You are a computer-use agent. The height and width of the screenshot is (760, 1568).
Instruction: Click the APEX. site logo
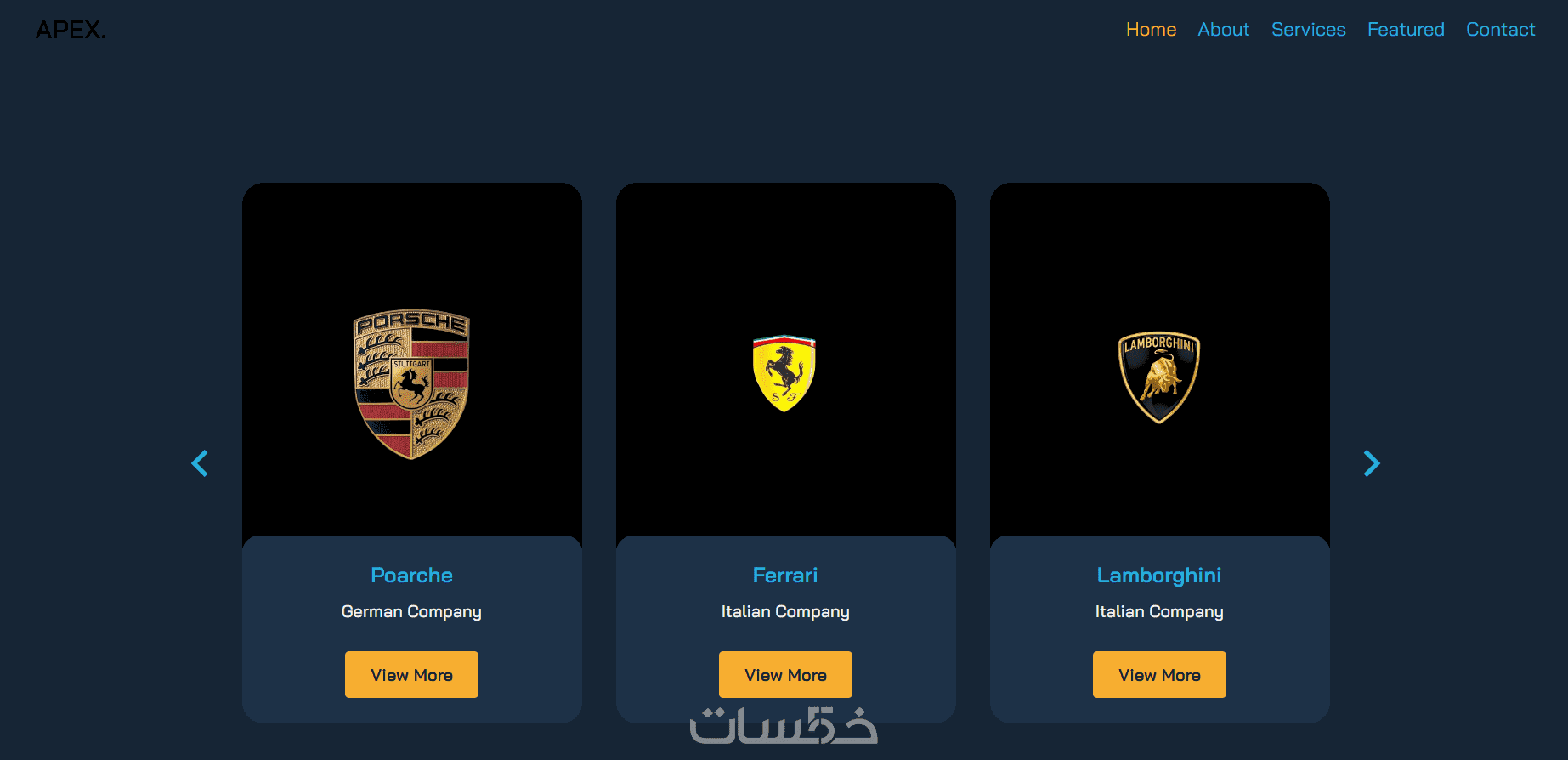[x=71, y=30]
